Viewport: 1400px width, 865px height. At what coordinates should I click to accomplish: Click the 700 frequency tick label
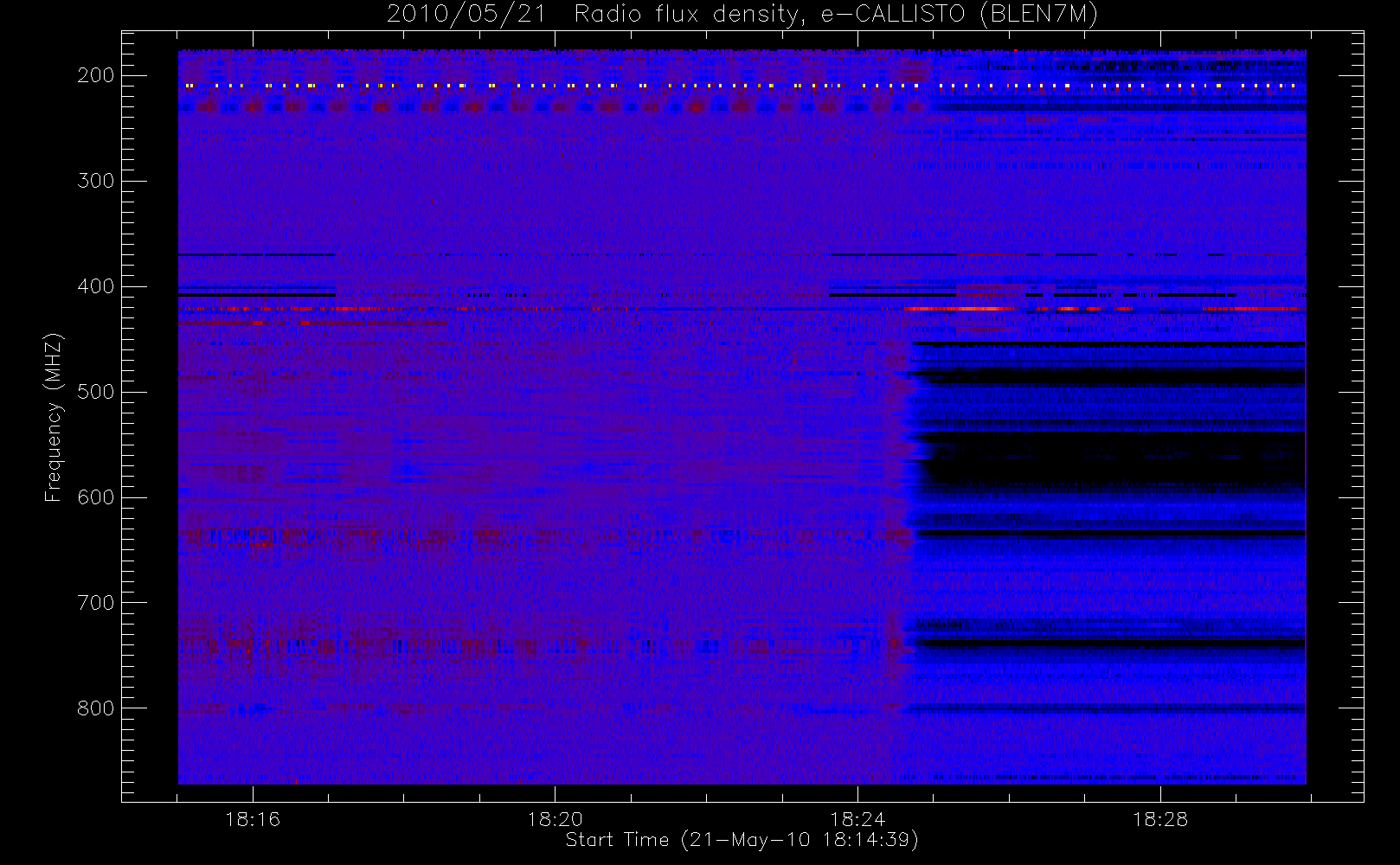[96, 603]
